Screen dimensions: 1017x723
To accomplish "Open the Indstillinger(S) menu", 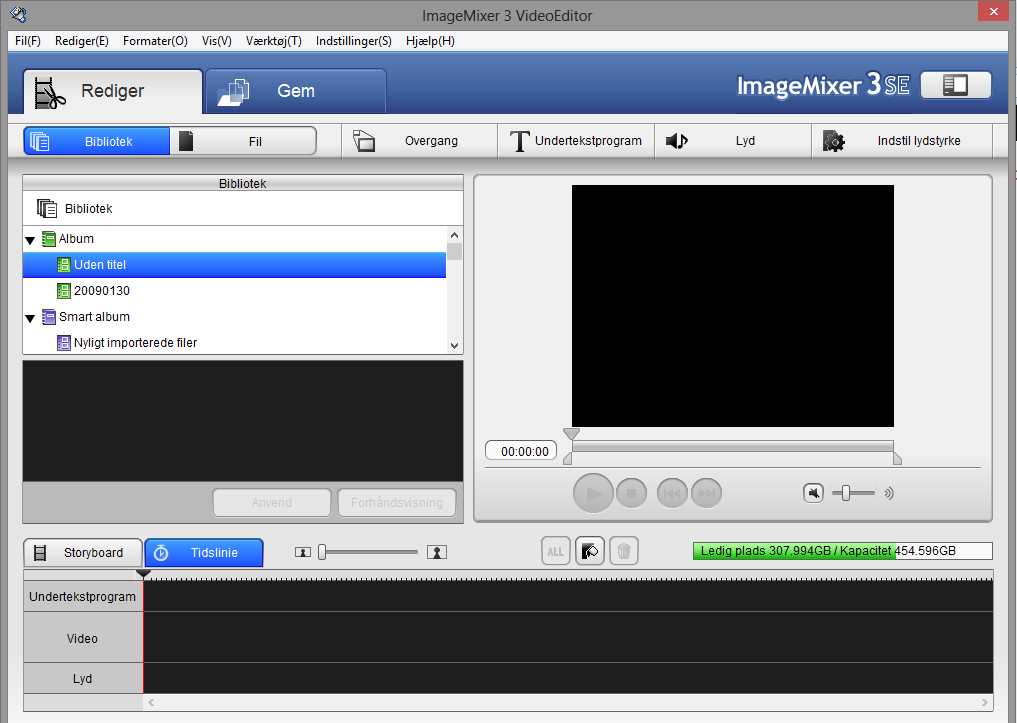I will (x=353, y=41).
